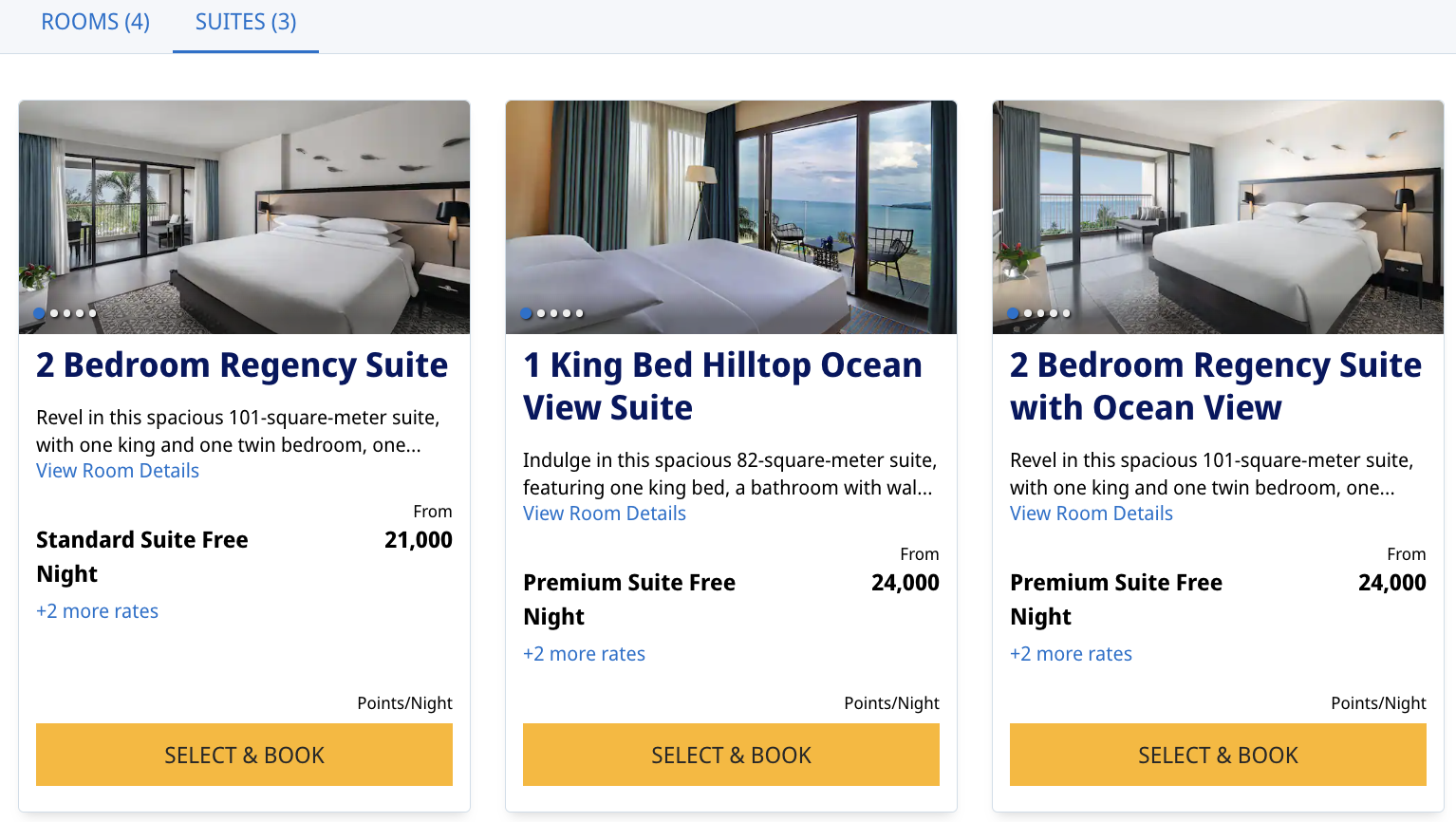This screenshot has width=1456, height=822.
Task: Open View Room Details for 2 Bedroom Regency Suite
Action: (x=117, y=470)
